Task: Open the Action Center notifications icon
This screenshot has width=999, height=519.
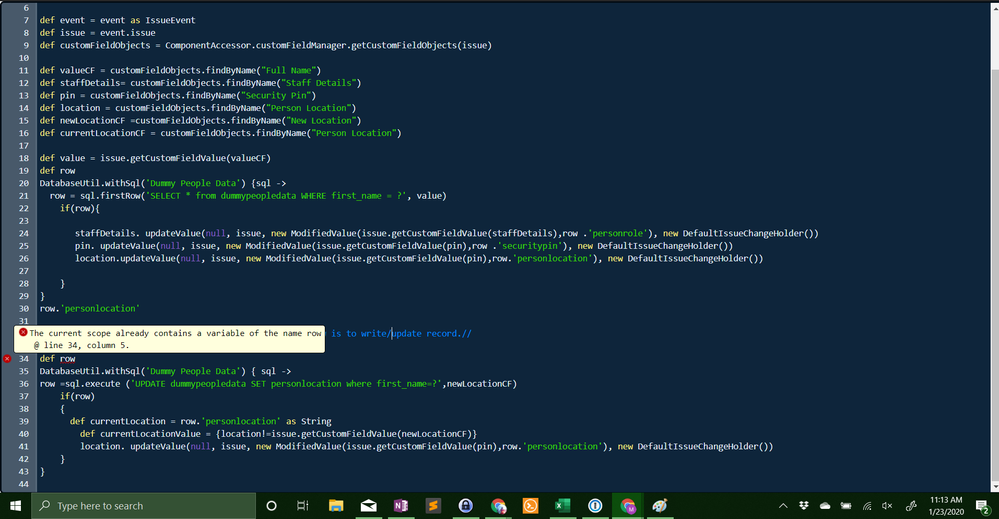Action: 982,506
